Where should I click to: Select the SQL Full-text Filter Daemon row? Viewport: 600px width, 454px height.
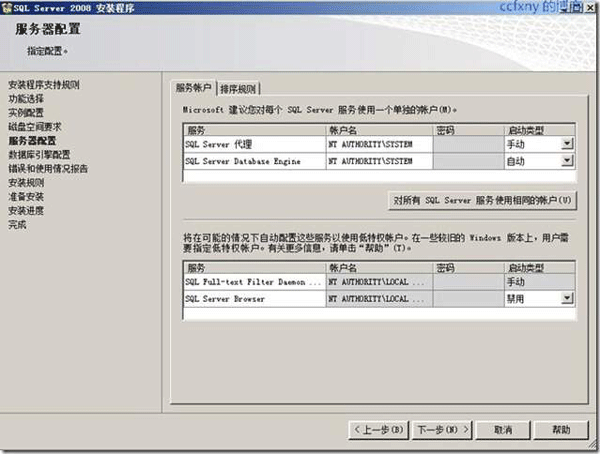click(x=254, y=283)
